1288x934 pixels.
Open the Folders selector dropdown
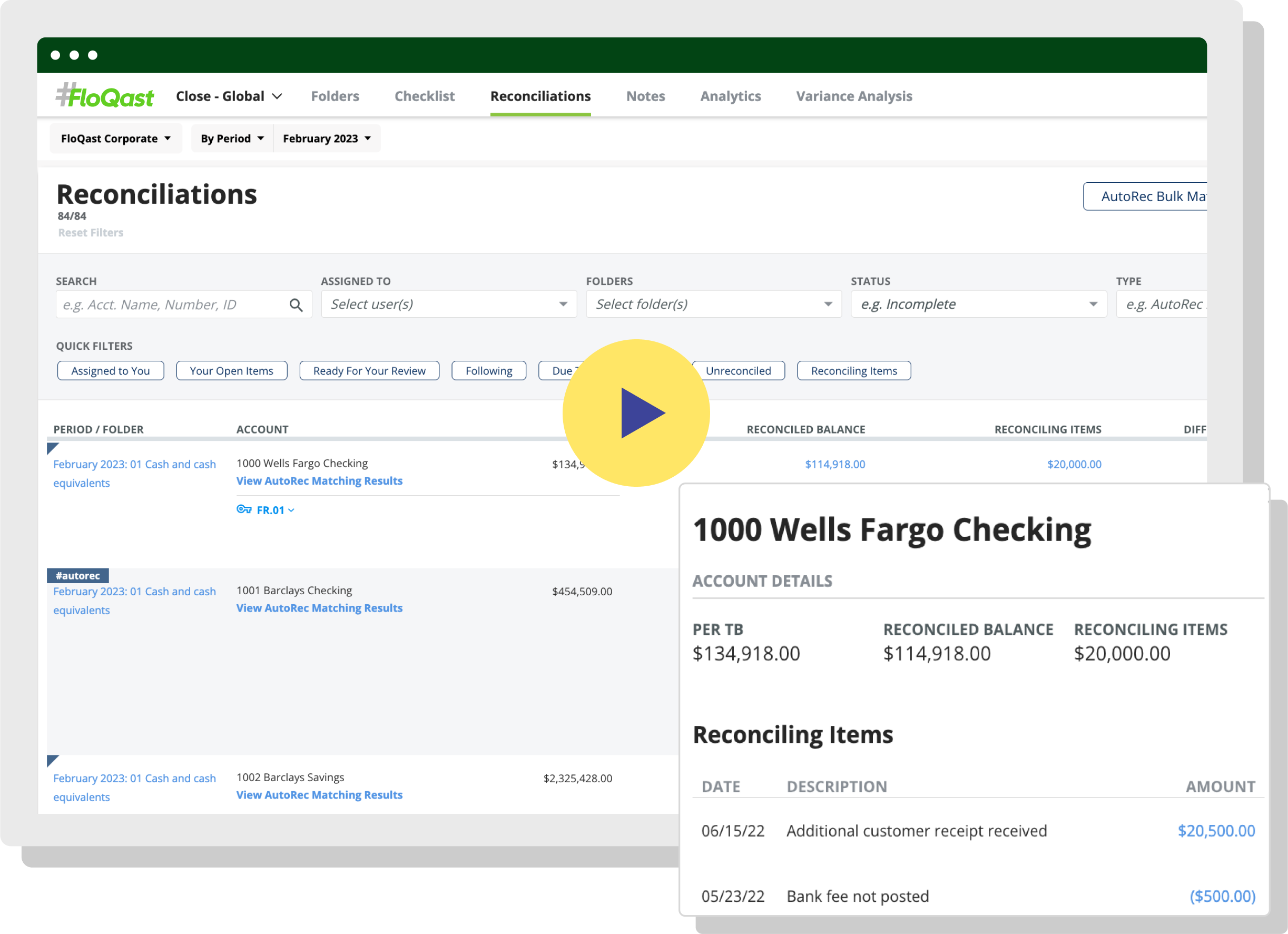tap(714, 304)
